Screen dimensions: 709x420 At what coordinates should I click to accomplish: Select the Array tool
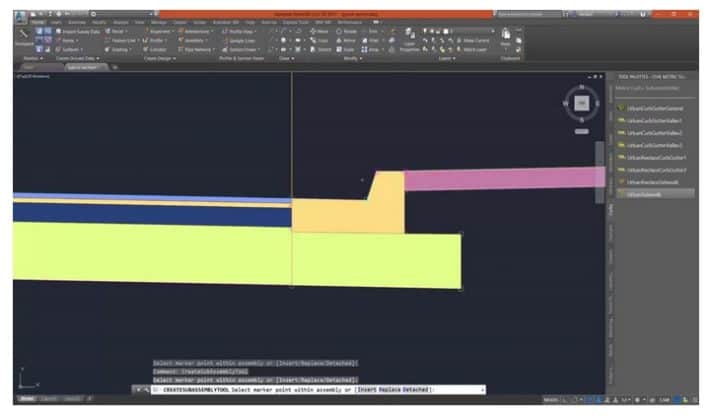pos(371,50)
